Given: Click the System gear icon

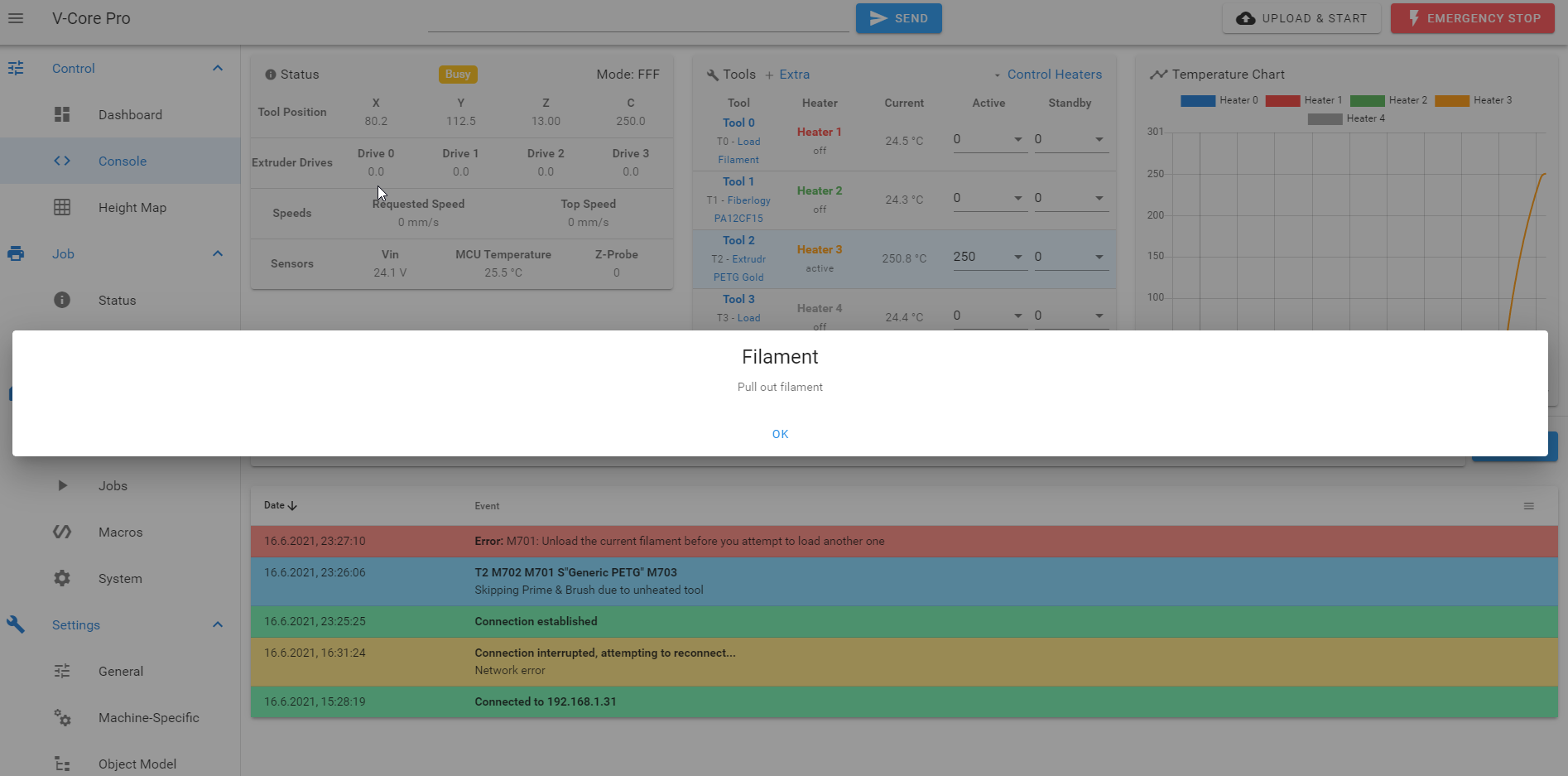Looking at the screenshot, I should (x=62, y=578).
